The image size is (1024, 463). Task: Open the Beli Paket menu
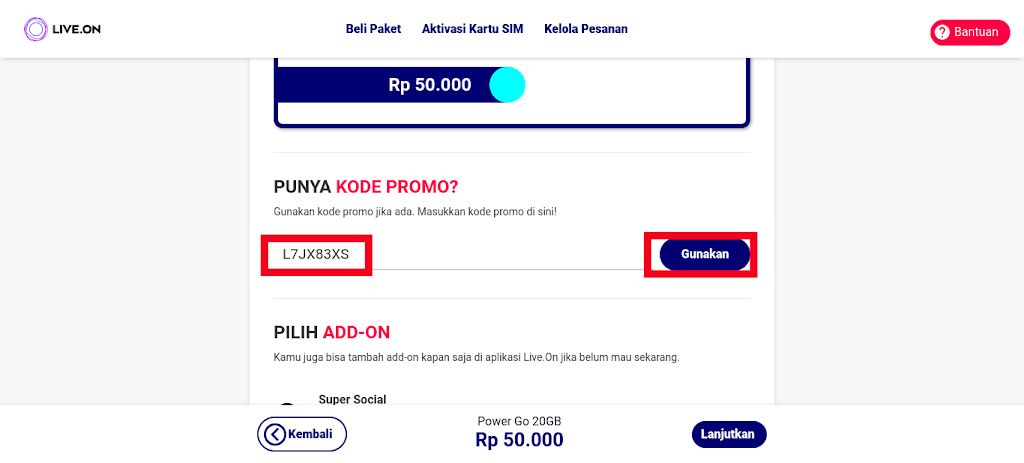(x=373, y=29)
